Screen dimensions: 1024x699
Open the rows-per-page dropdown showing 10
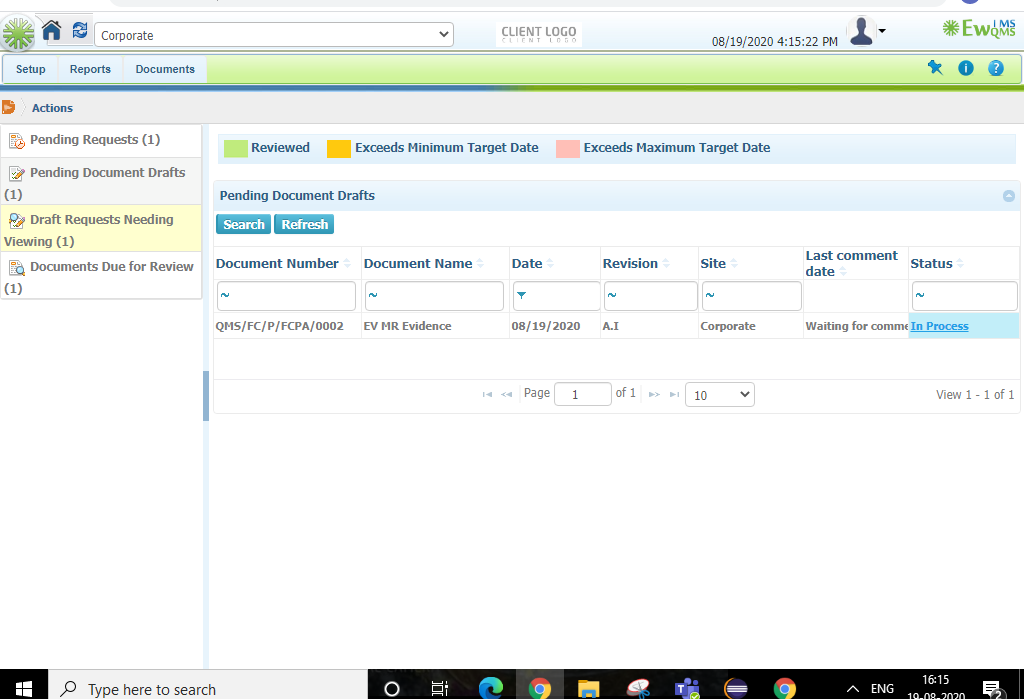720,395
